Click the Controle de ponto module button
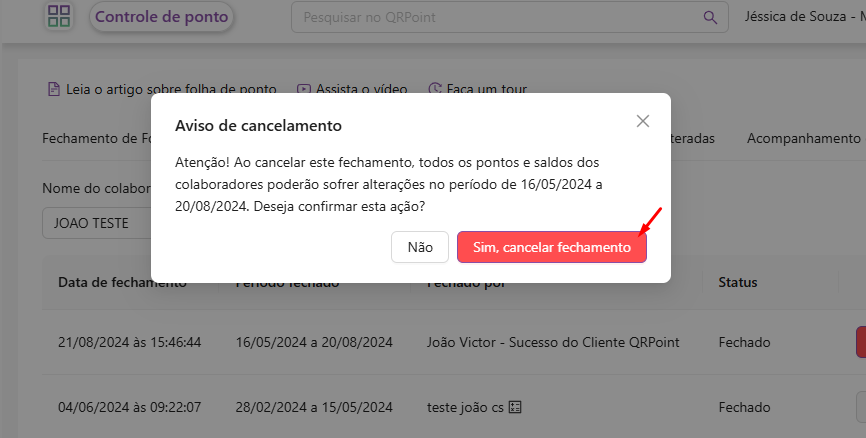 pyautogui.click(x=162, y=17)
